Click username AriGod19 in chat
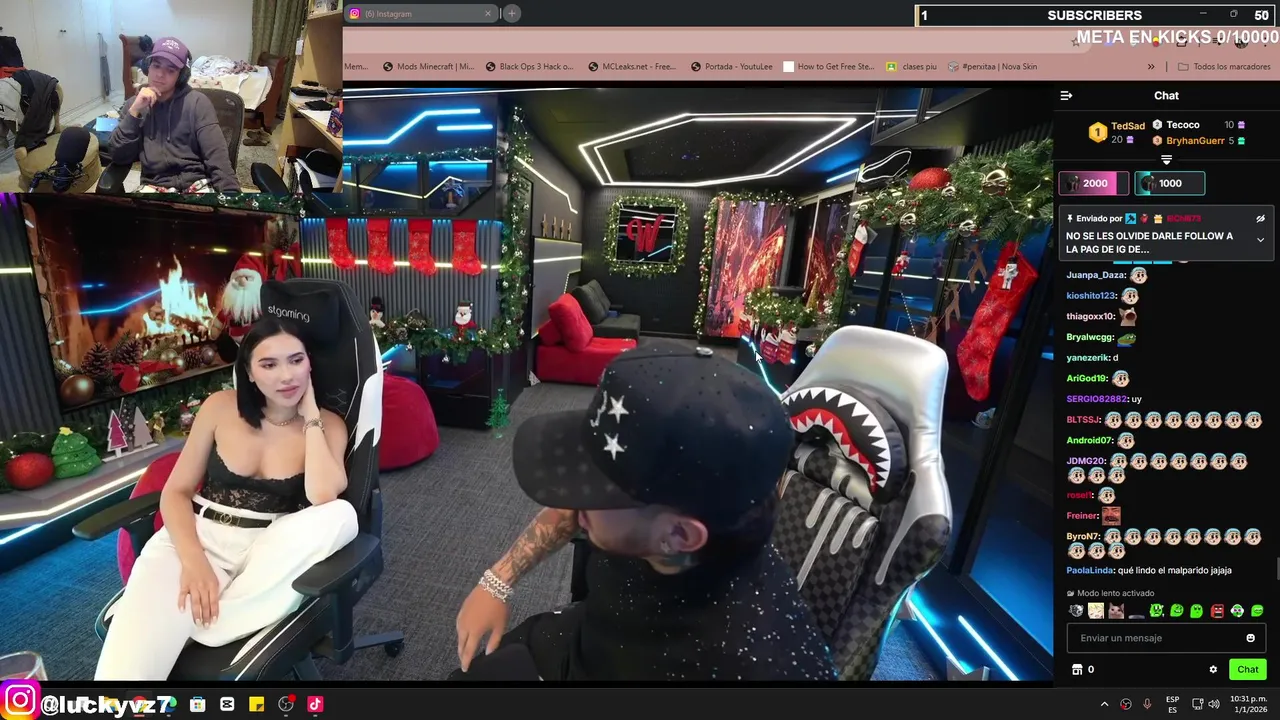 pos(1086,378)
